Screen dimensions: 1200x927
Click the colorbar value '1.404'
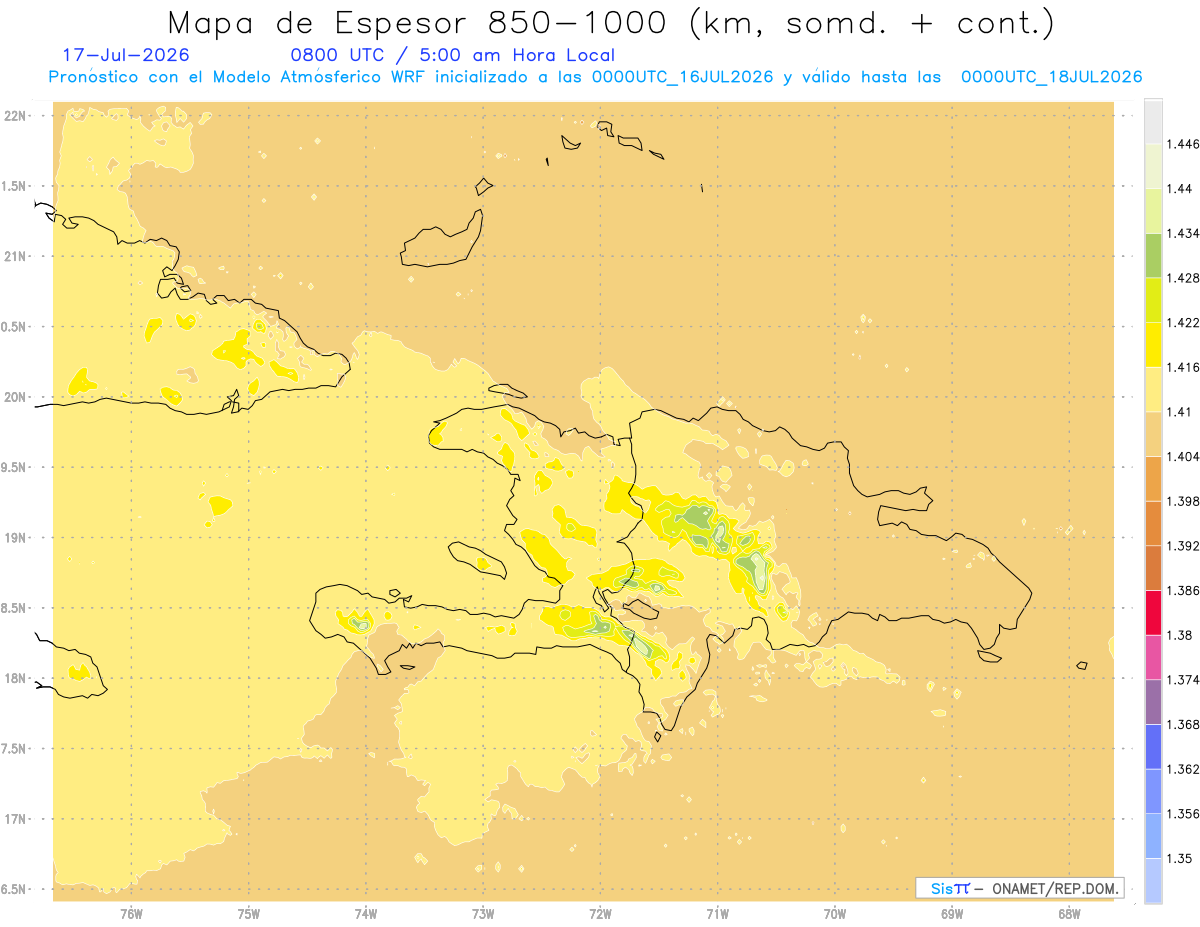point(1184,456)
